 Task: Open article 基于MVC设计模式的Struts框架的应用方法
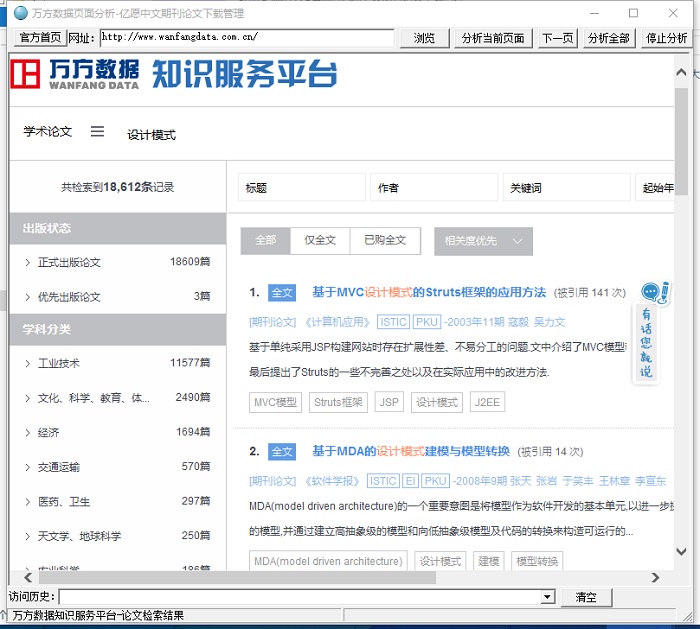pyautogui.click(x=429, y=292)
